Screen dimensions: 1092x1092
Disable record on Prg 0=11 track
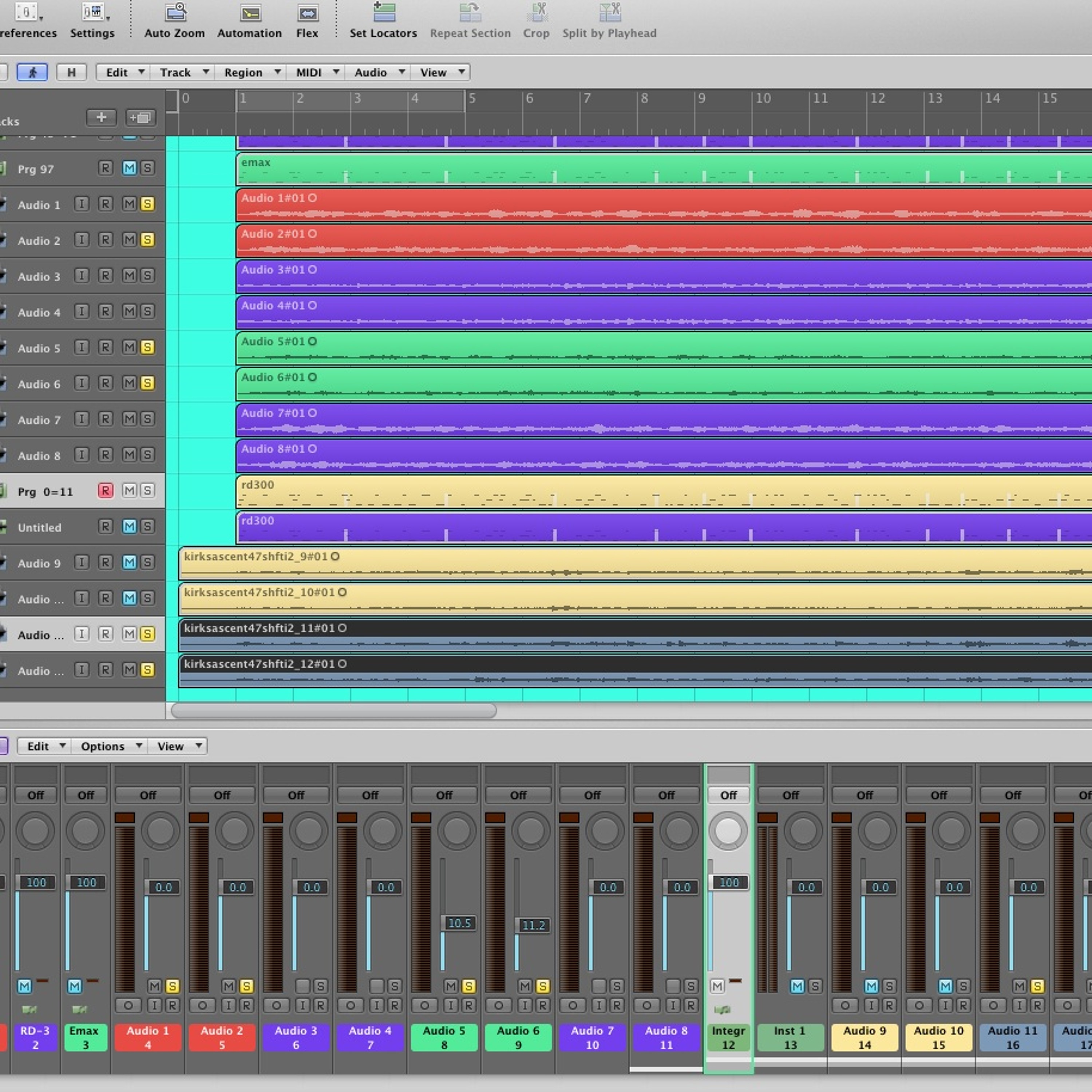pos(105,491)
